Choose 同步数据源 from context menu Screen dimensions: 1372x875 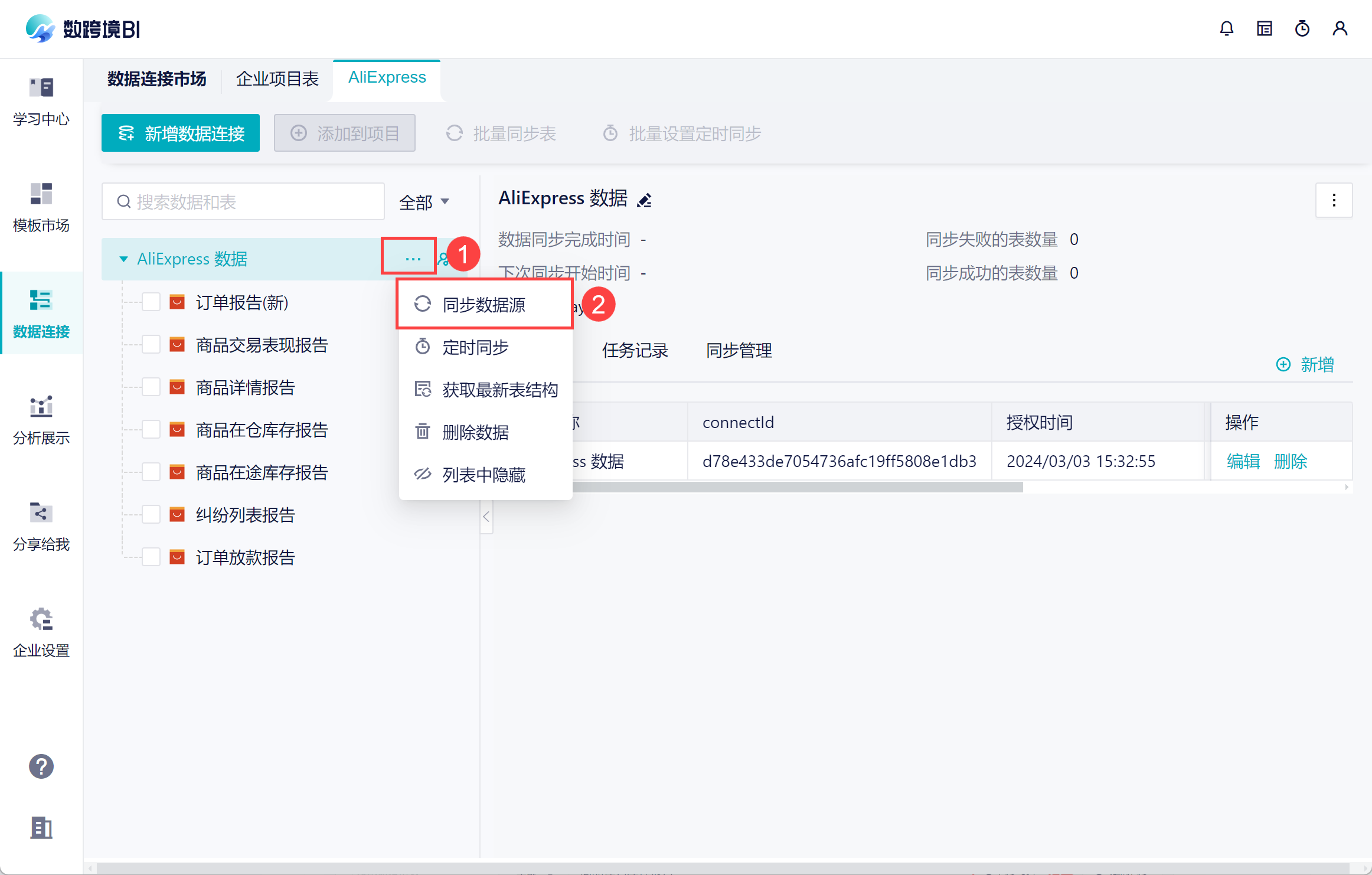[484, 305]
